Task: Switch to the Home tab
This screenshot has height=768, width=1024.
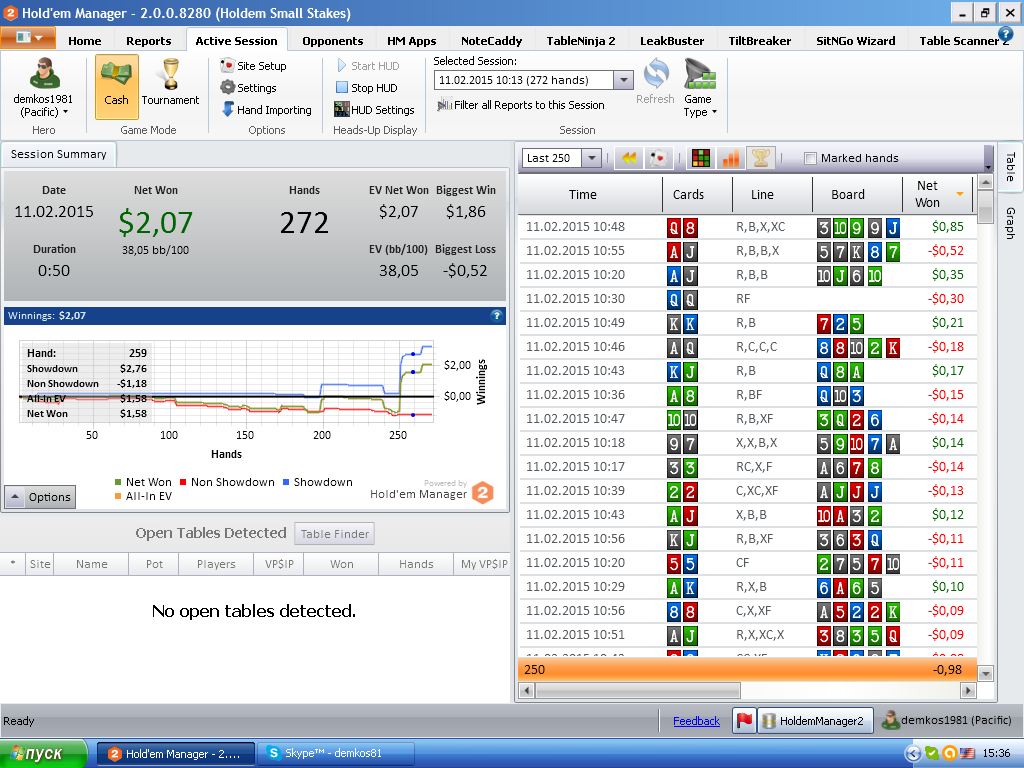Action: (x=85, y=40)
